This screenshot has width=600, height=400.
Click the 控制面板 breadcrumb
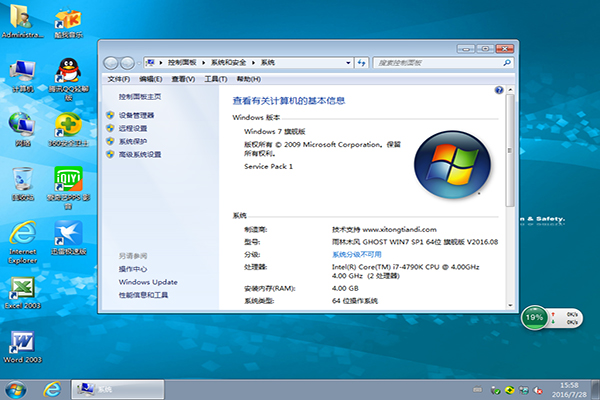point(182,63)
